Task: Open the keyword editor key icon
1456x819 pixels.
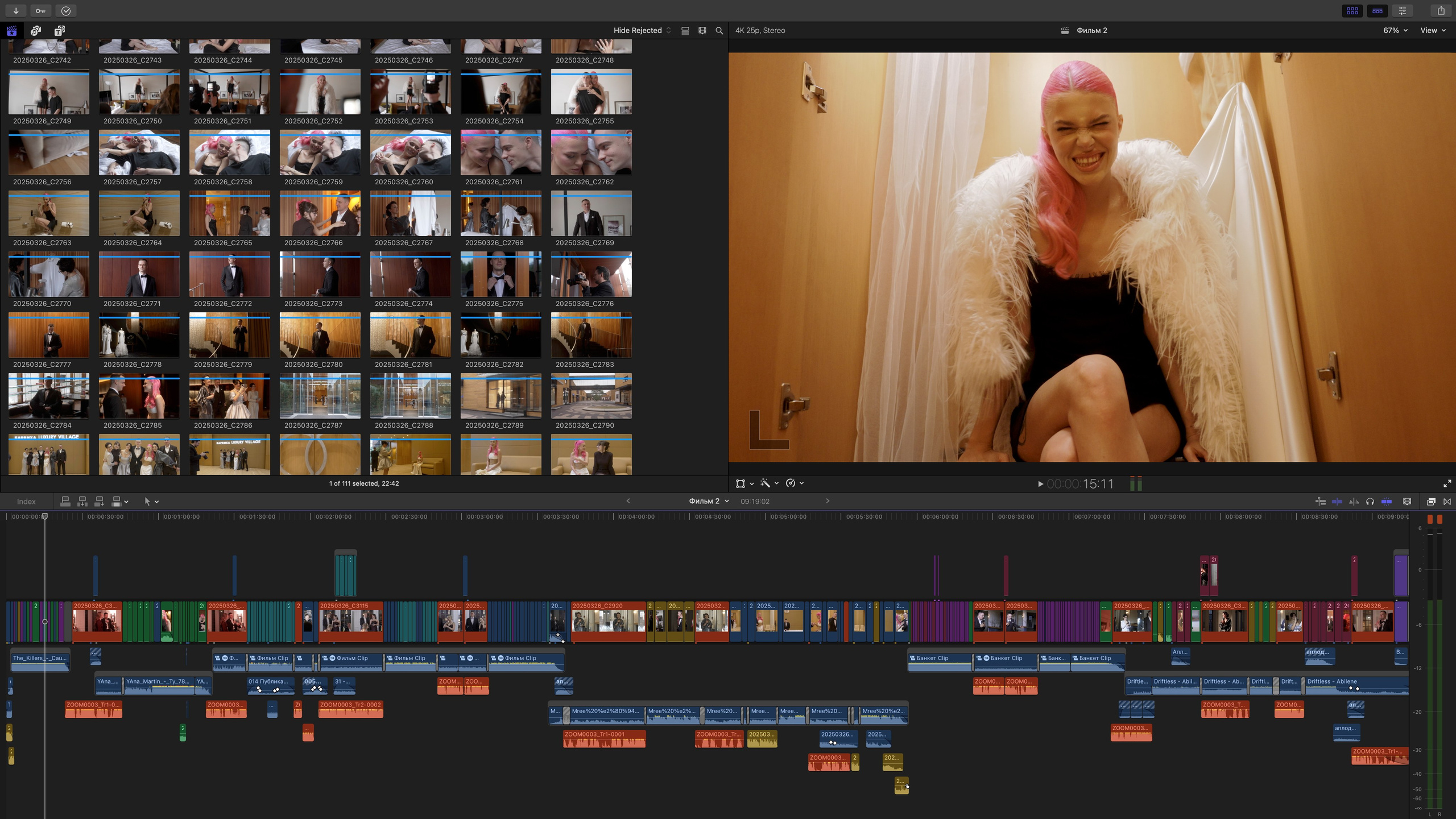Action: (40, 11)
